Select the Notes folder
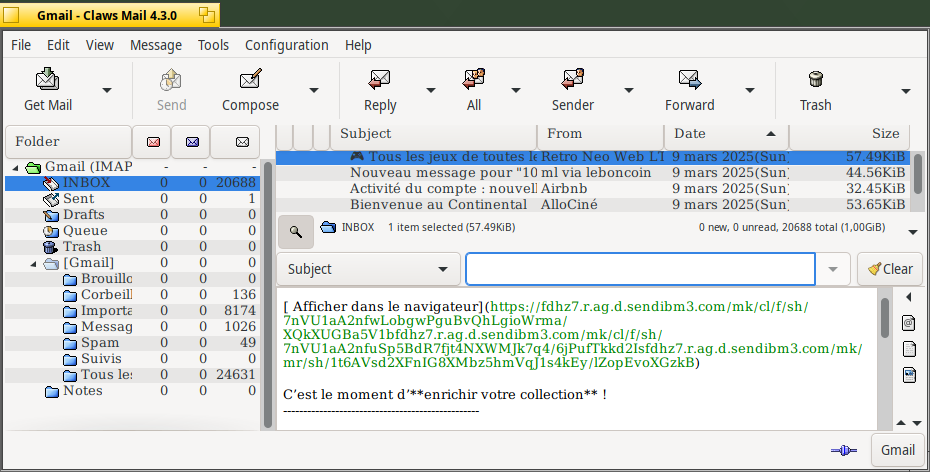 [x=132, y=391]
